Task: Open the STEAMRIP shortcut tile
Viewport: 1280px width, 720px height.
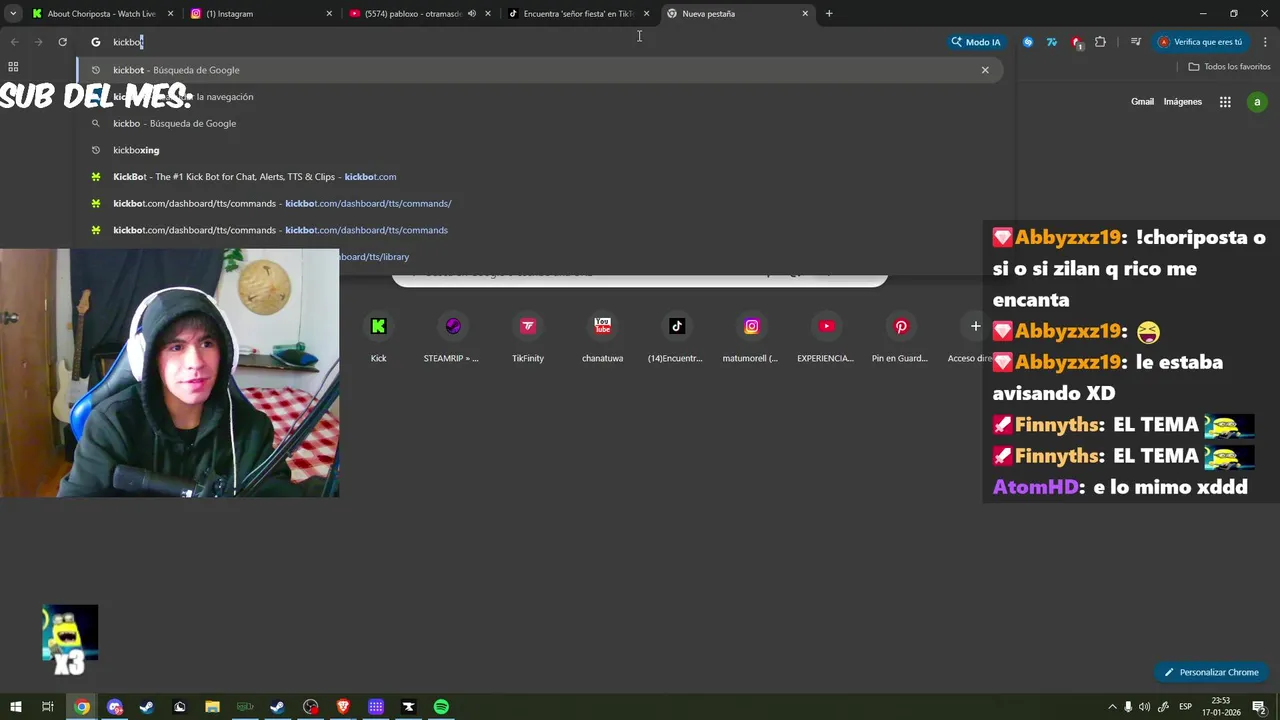Action: coord(452,337)
